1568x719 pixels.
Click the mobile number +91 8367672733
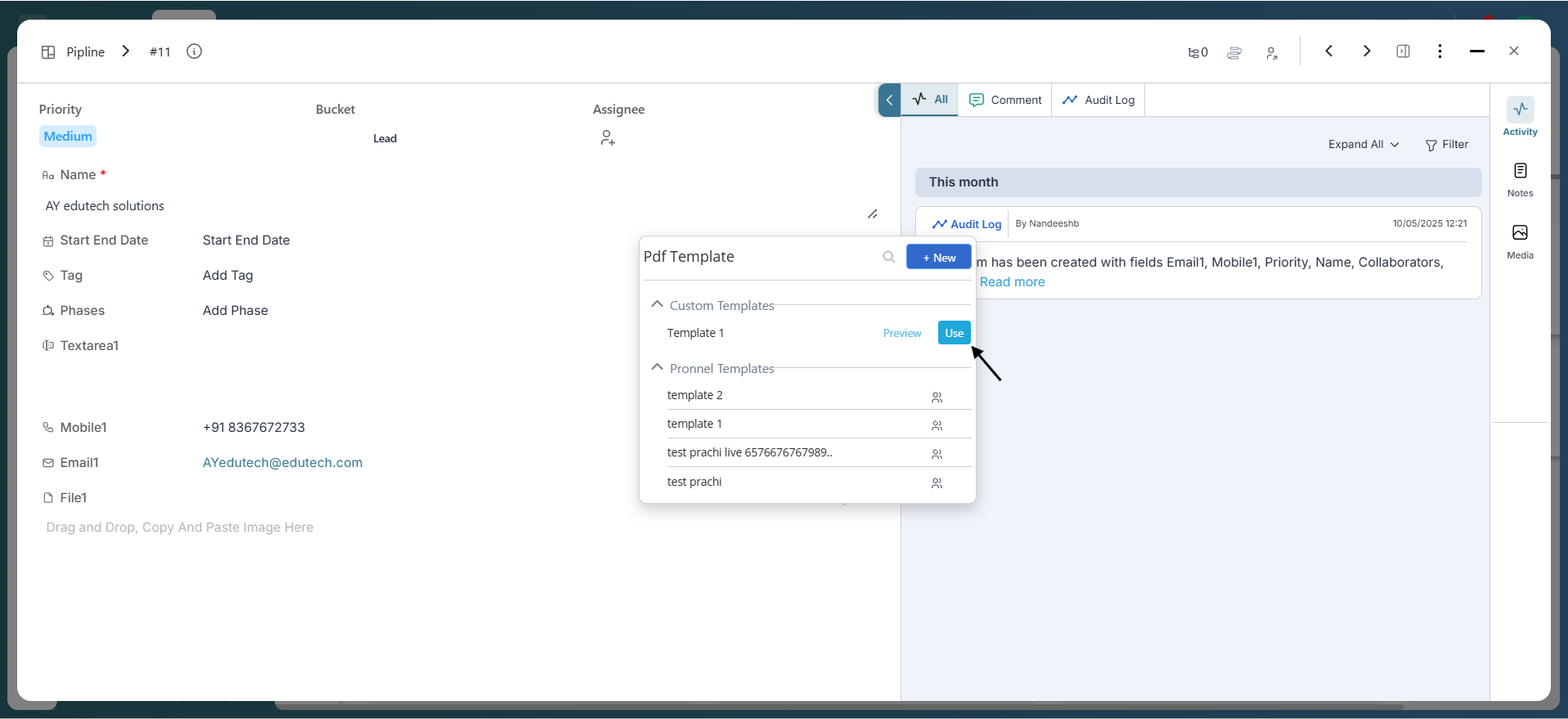254,428
